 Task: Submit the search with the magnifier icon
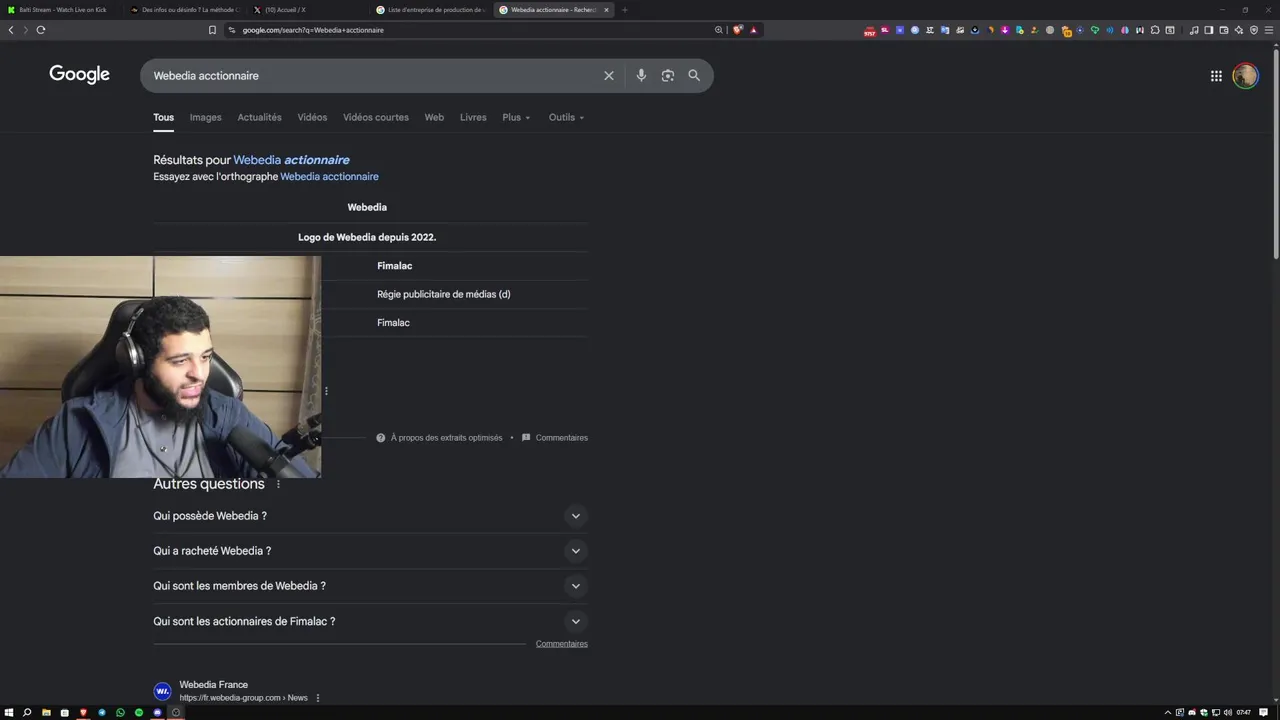click(x=694, y=76)
